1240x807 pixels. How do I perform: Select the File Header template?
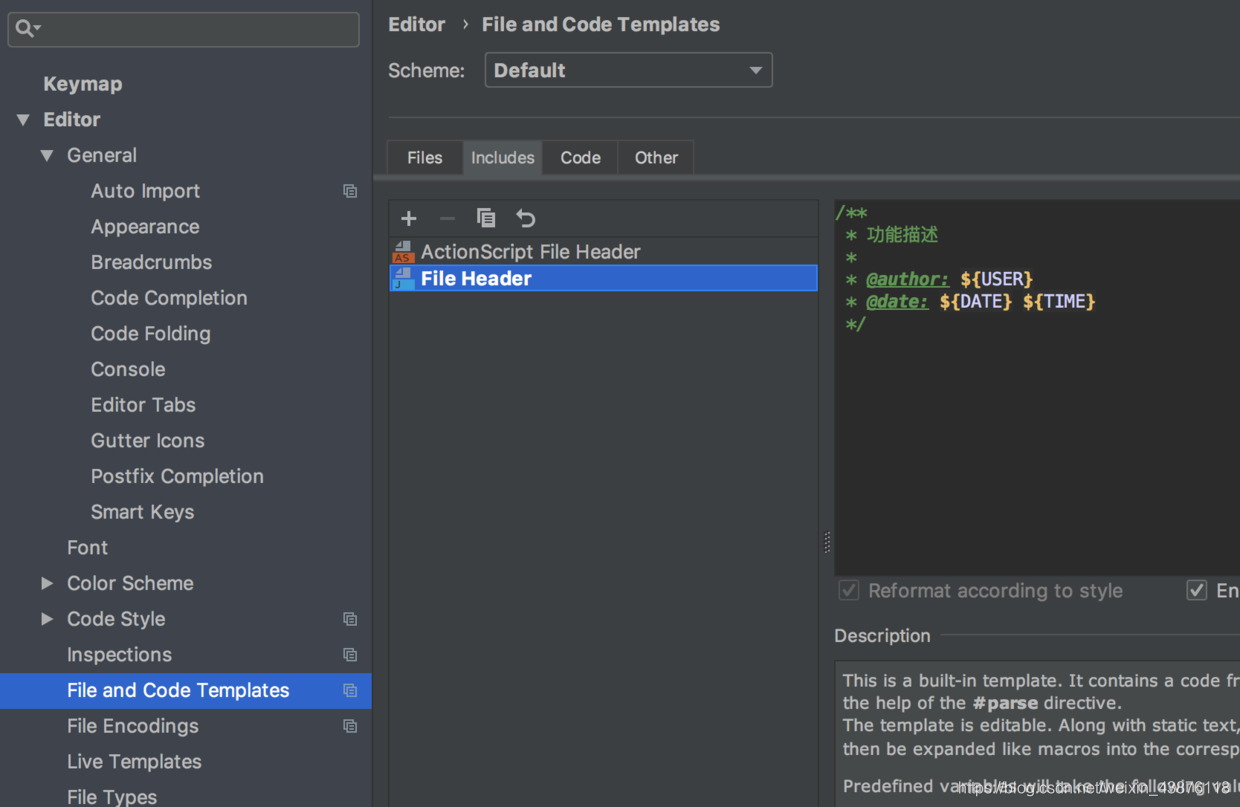point(603,278)
